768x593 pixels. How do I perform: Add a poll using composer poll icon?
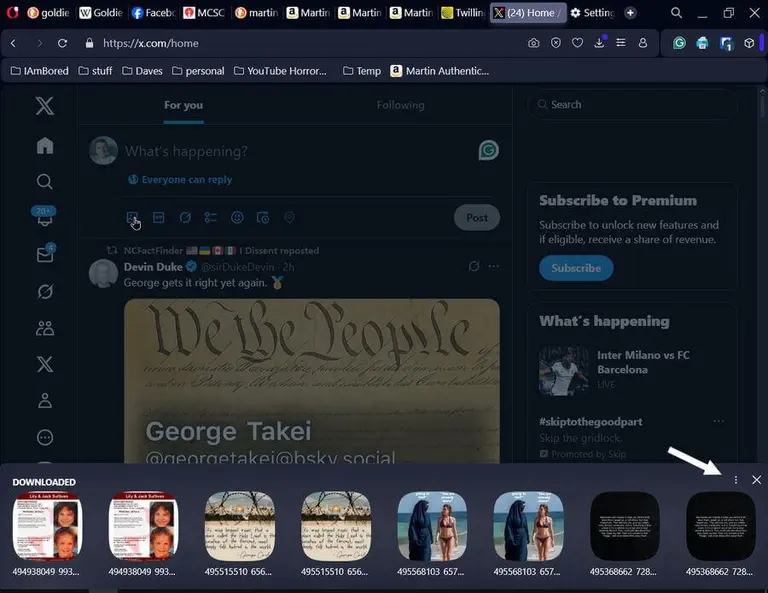pos(211,217)
